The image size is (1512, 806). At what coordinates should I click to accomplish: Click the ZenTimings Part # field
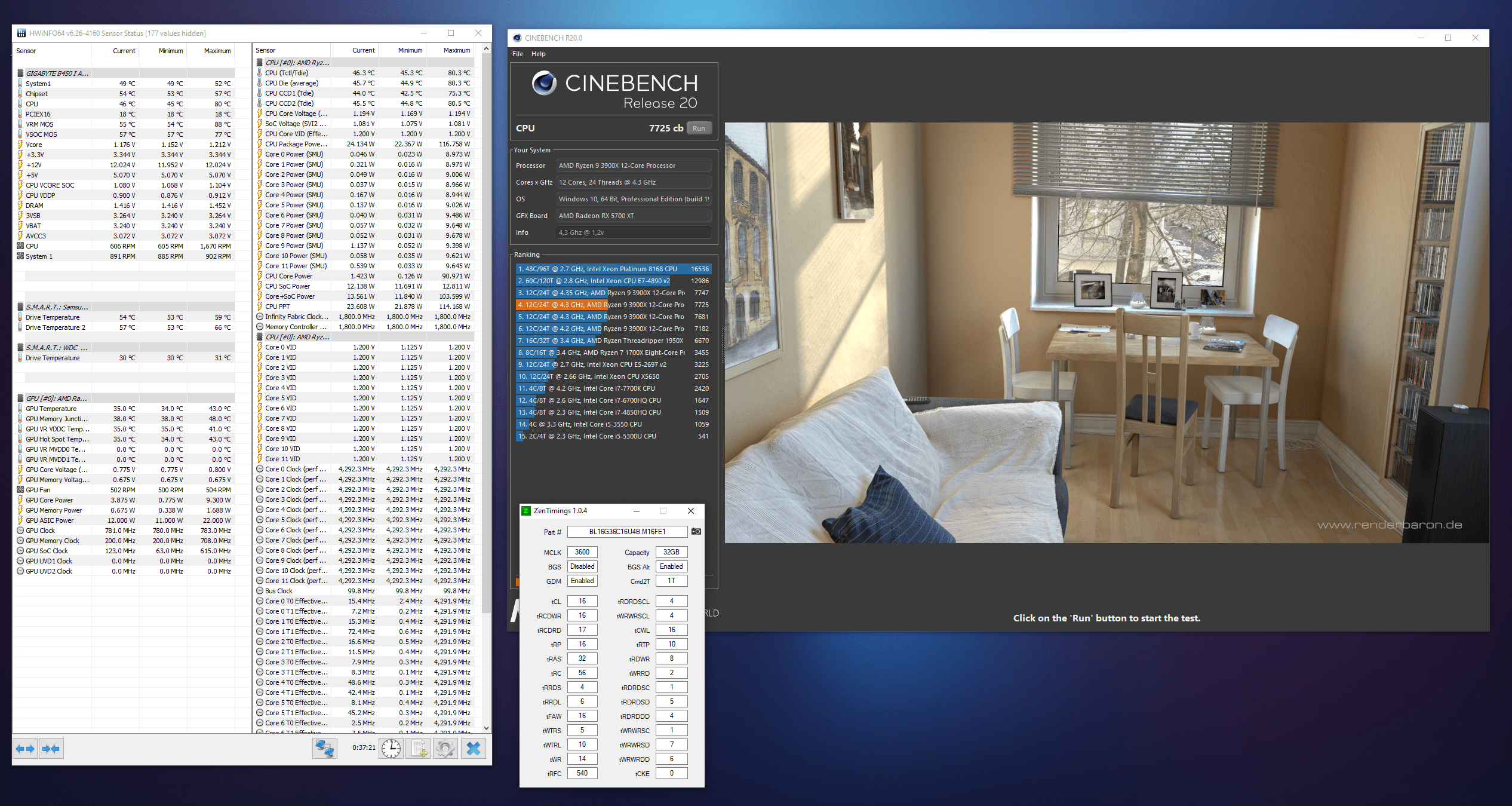point(627,532)
